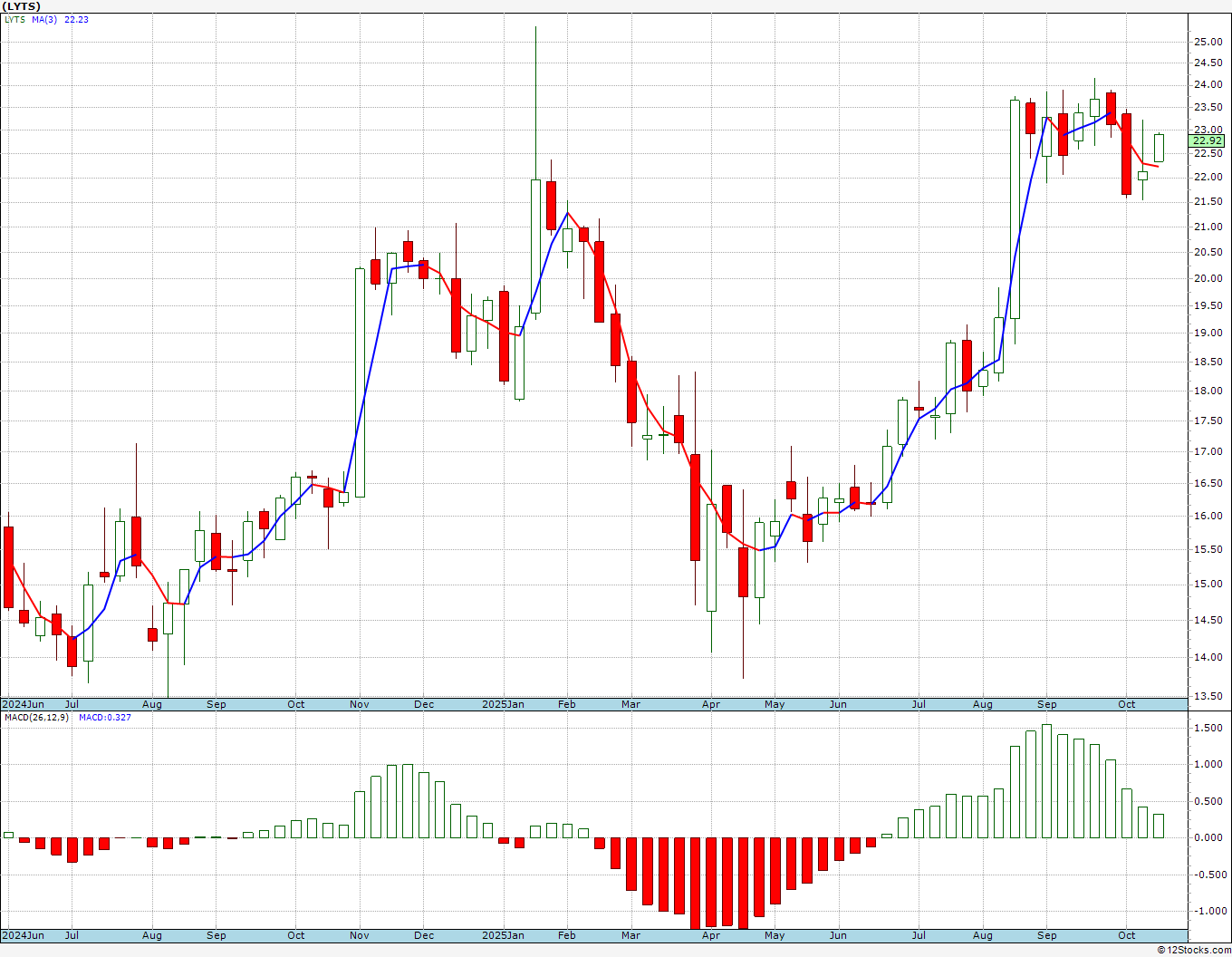Click the 2025Jan marker on price axis
This screenshot has width=1232, height=957.
(x=503, y=704)
